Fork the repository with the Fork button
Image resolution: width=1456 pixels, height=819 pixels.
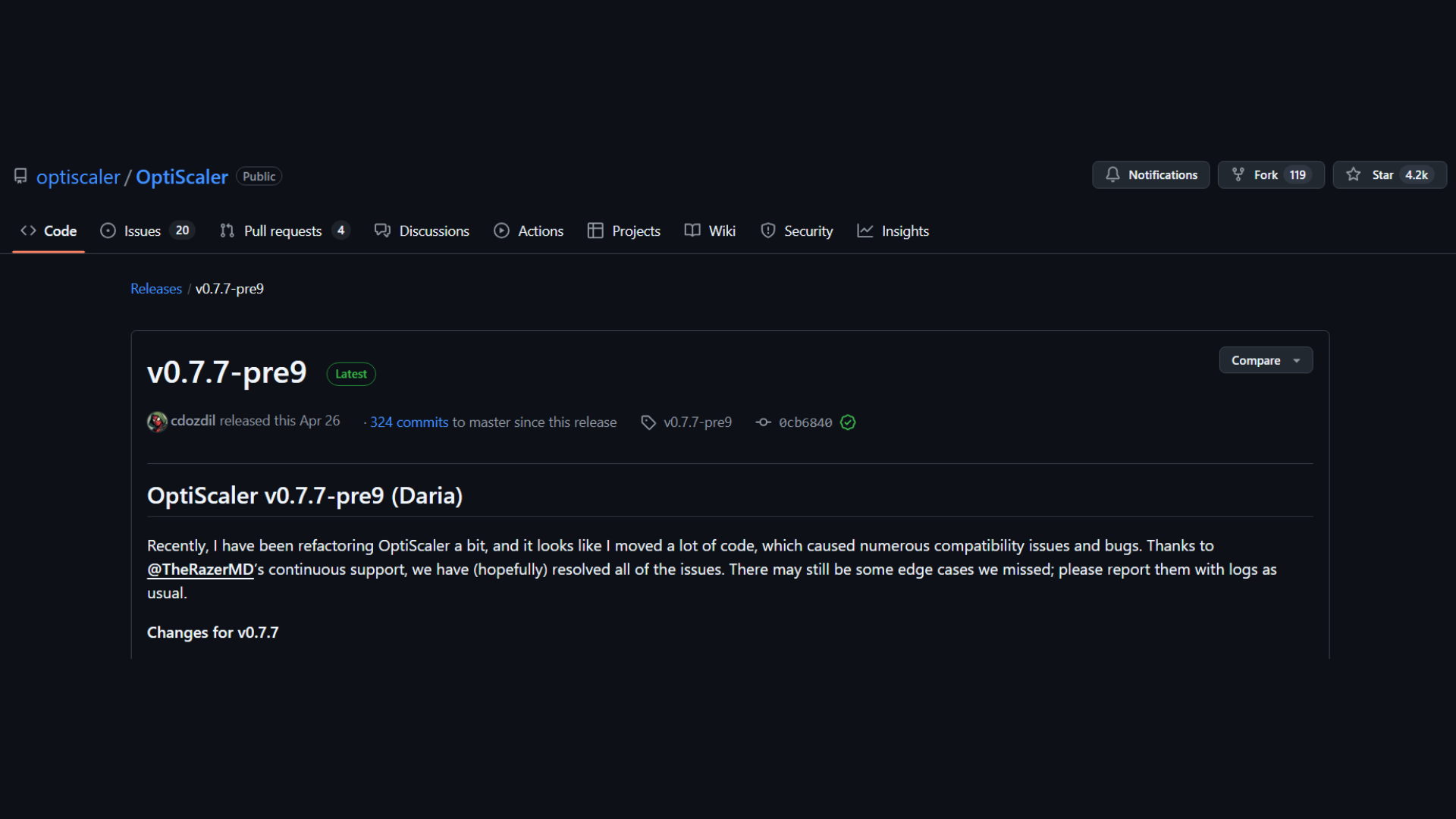point(1271,174)
